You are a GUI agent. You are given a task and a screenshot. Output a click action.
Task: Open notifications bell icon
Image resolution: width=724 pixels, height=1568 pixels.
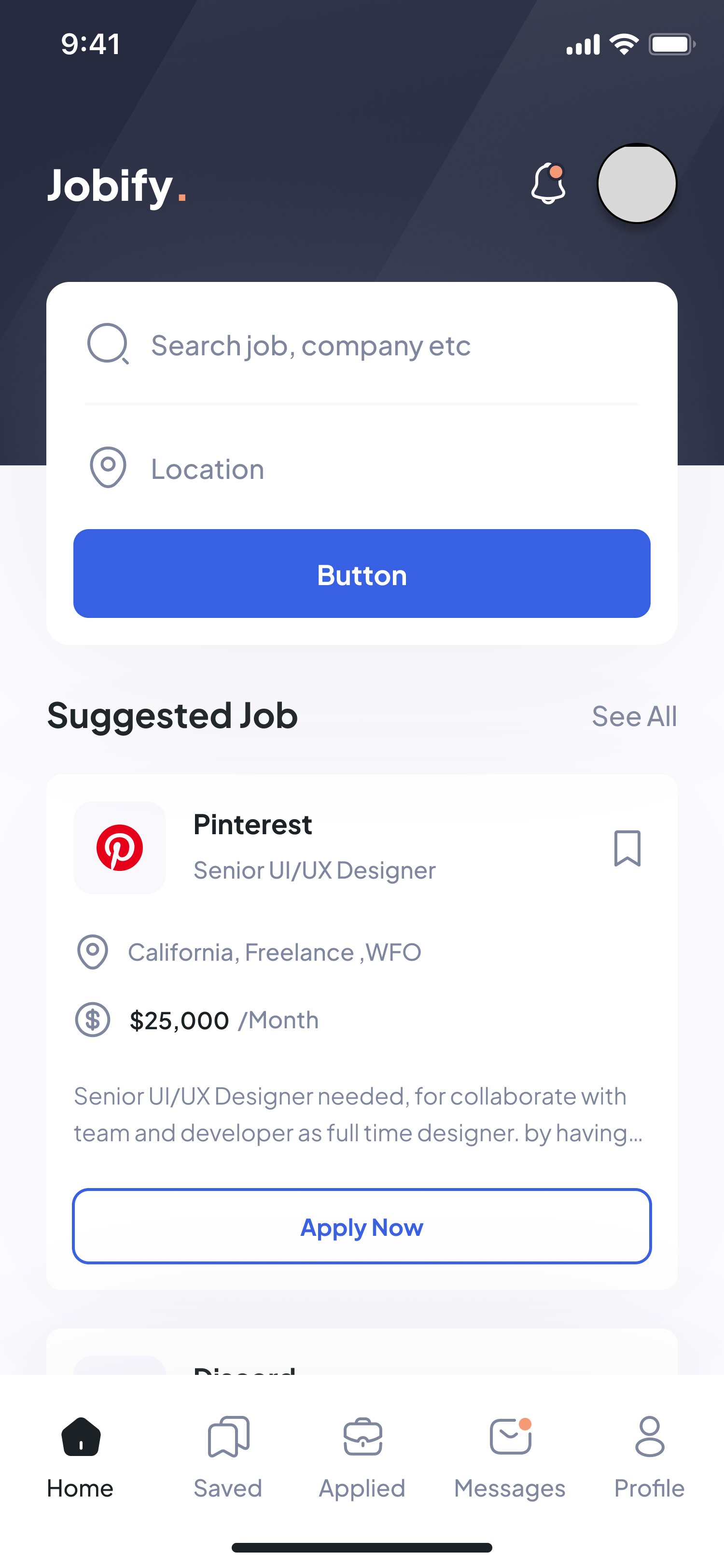pos(548,183)
